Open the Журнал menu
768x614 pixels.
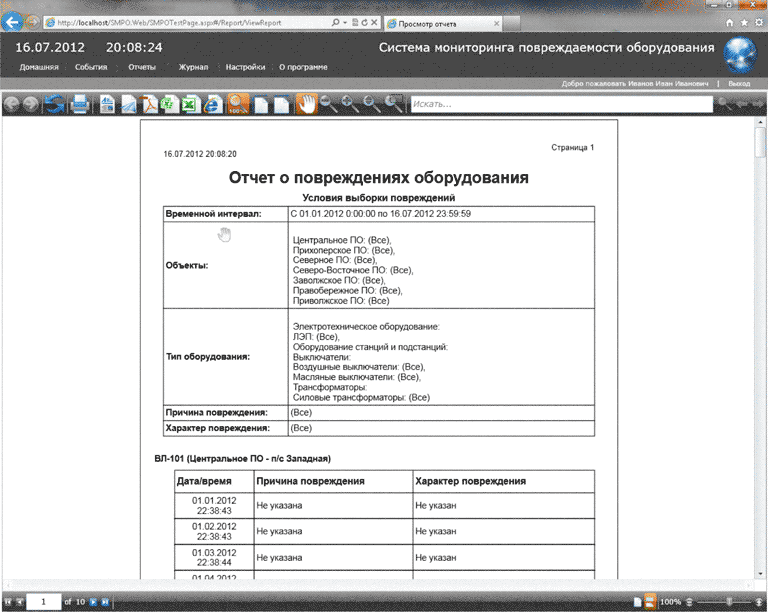coord(193,67)
